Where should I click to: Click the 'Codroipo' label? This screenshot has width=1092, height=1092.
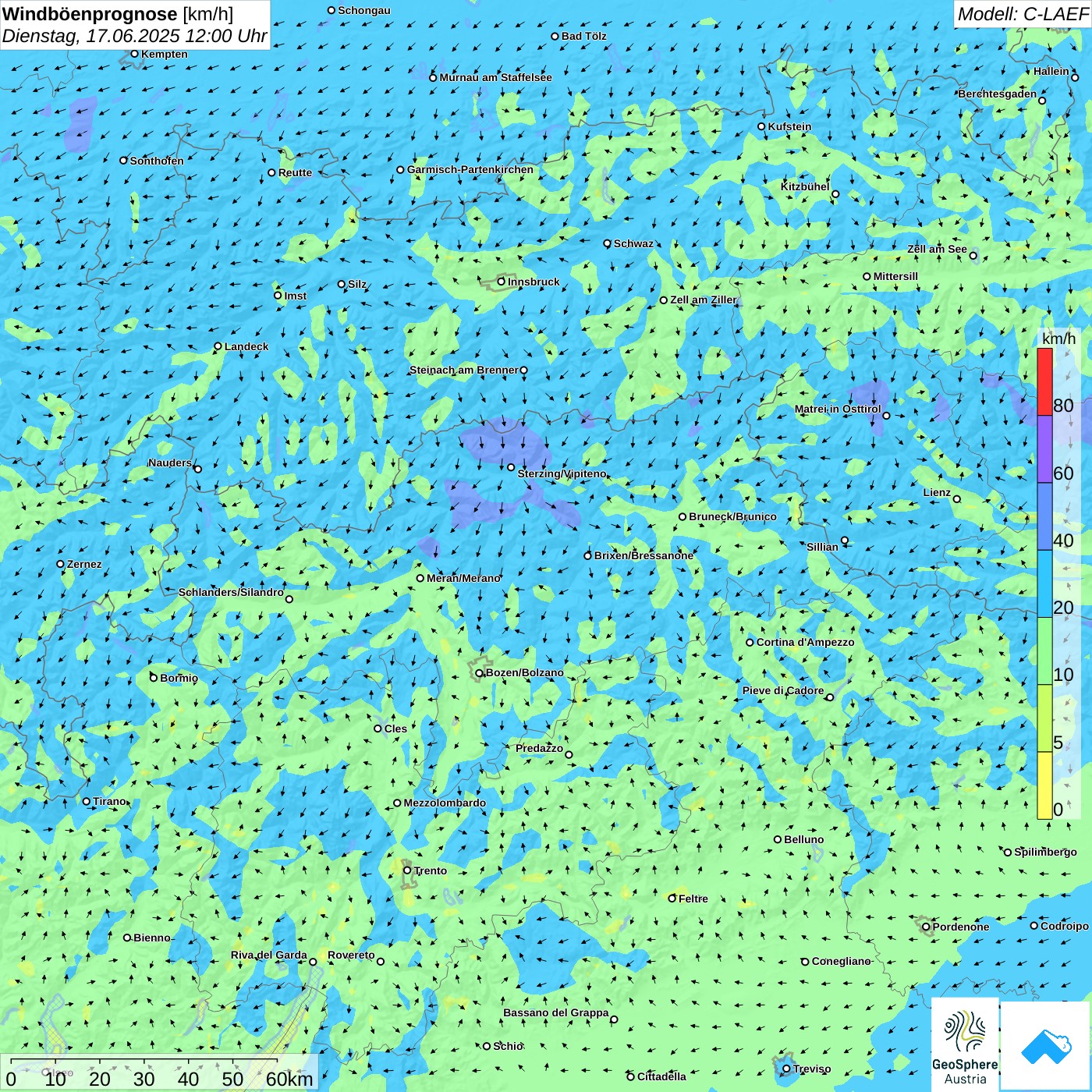[1065, 926]
